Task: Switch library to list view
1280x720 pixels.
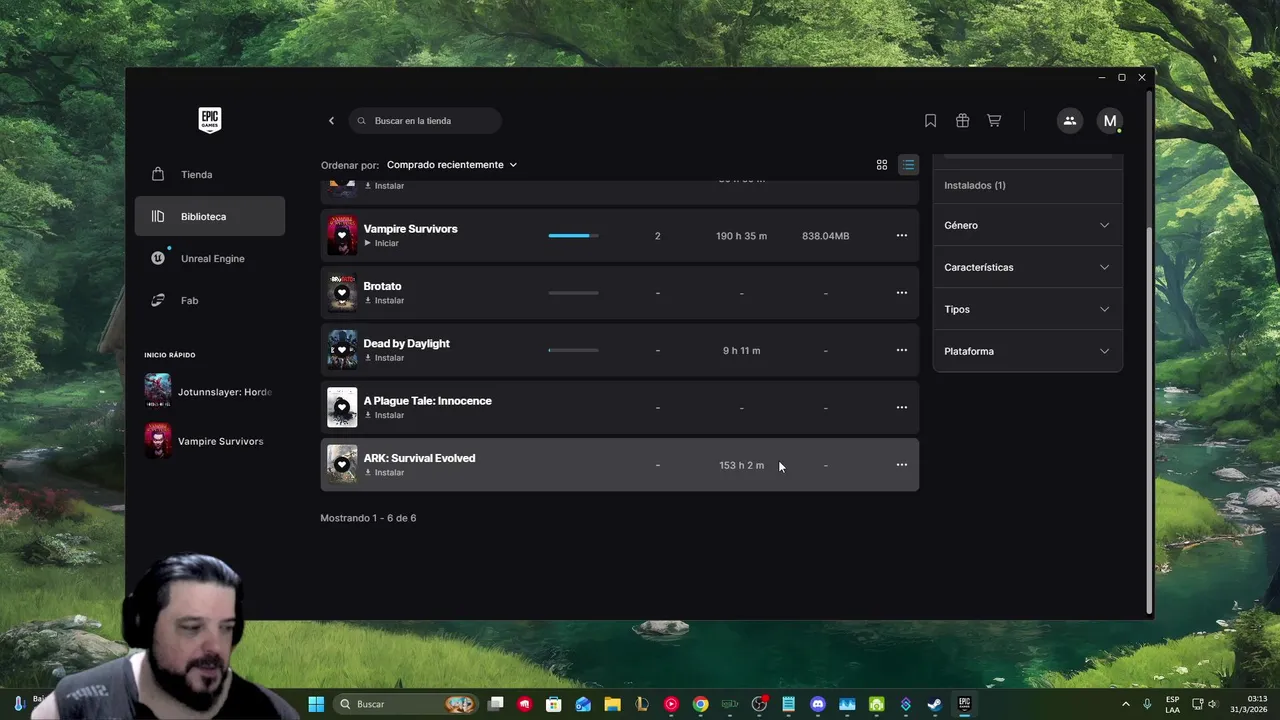Action: [x=908, y=165]
